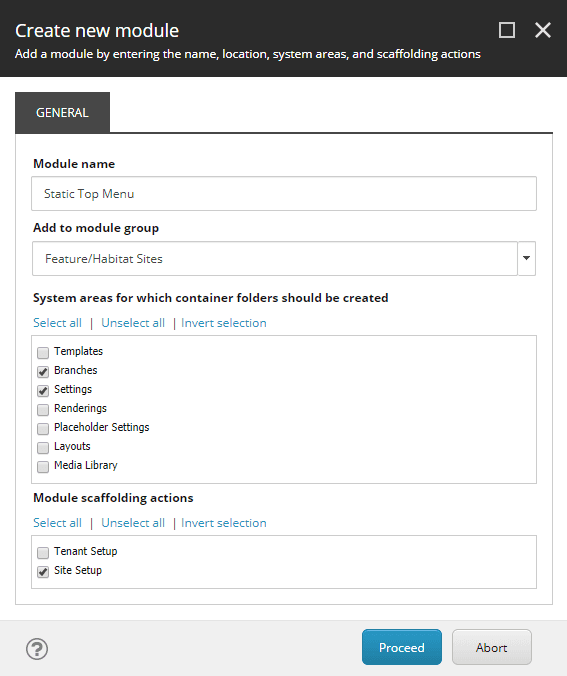
Task: Uncheck the Site Setup action
Action: (43, 572)
